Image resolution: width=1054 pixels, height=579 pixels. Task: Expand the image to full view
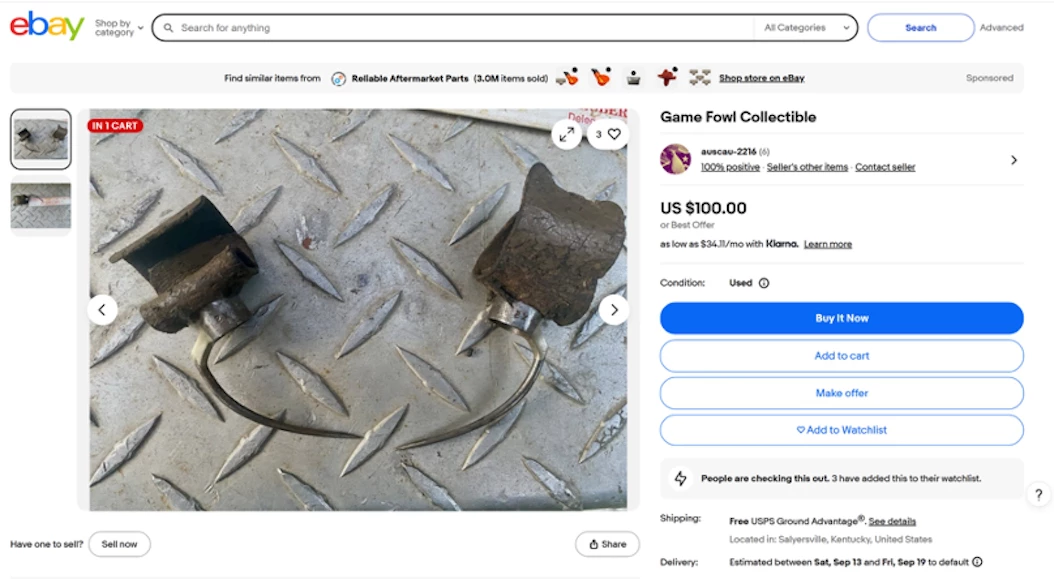click(567, 134)
